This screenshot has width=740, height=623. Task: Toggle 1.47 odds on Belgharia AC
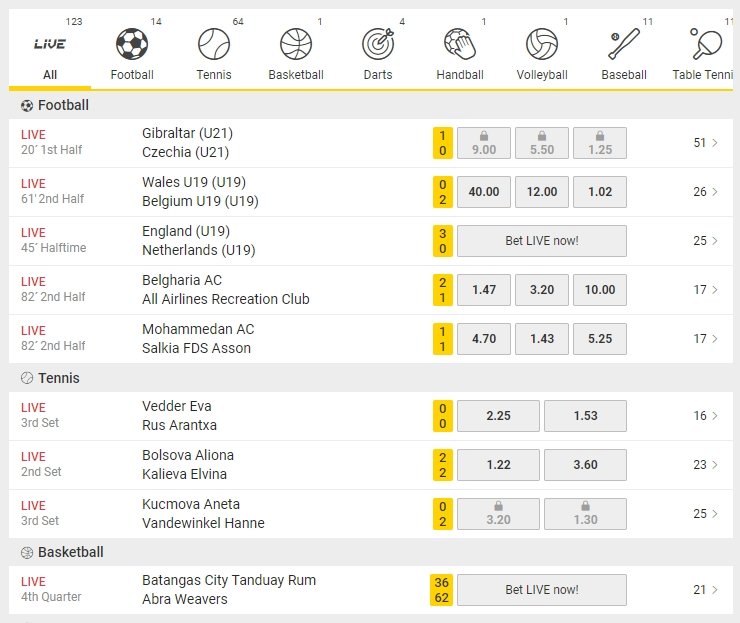484,290
